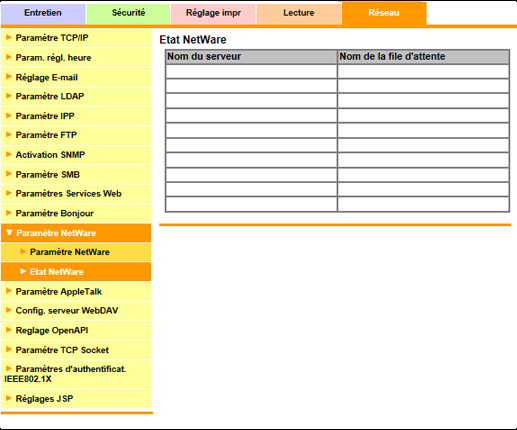
Task: Go to the Lecture tab
Action: 299,13
